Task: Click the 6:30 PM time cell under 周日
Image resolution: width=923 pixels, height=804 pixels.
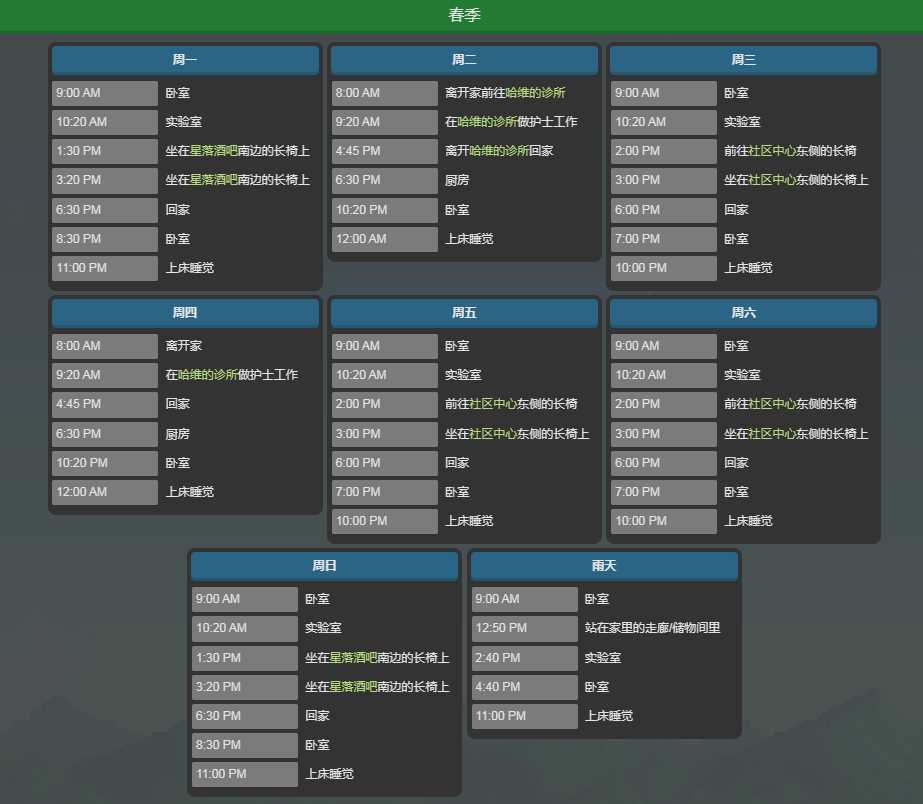Action: pos(244,716)
